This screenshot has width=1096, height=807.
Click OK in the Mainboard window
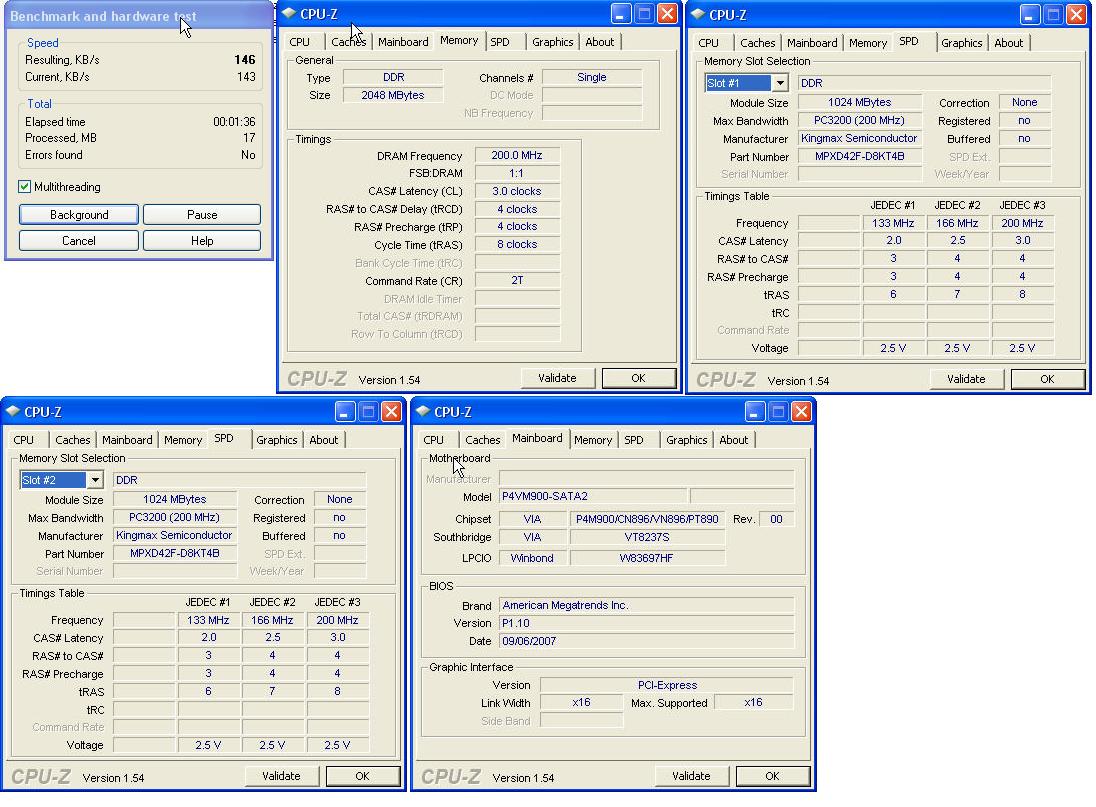[772, 776]
